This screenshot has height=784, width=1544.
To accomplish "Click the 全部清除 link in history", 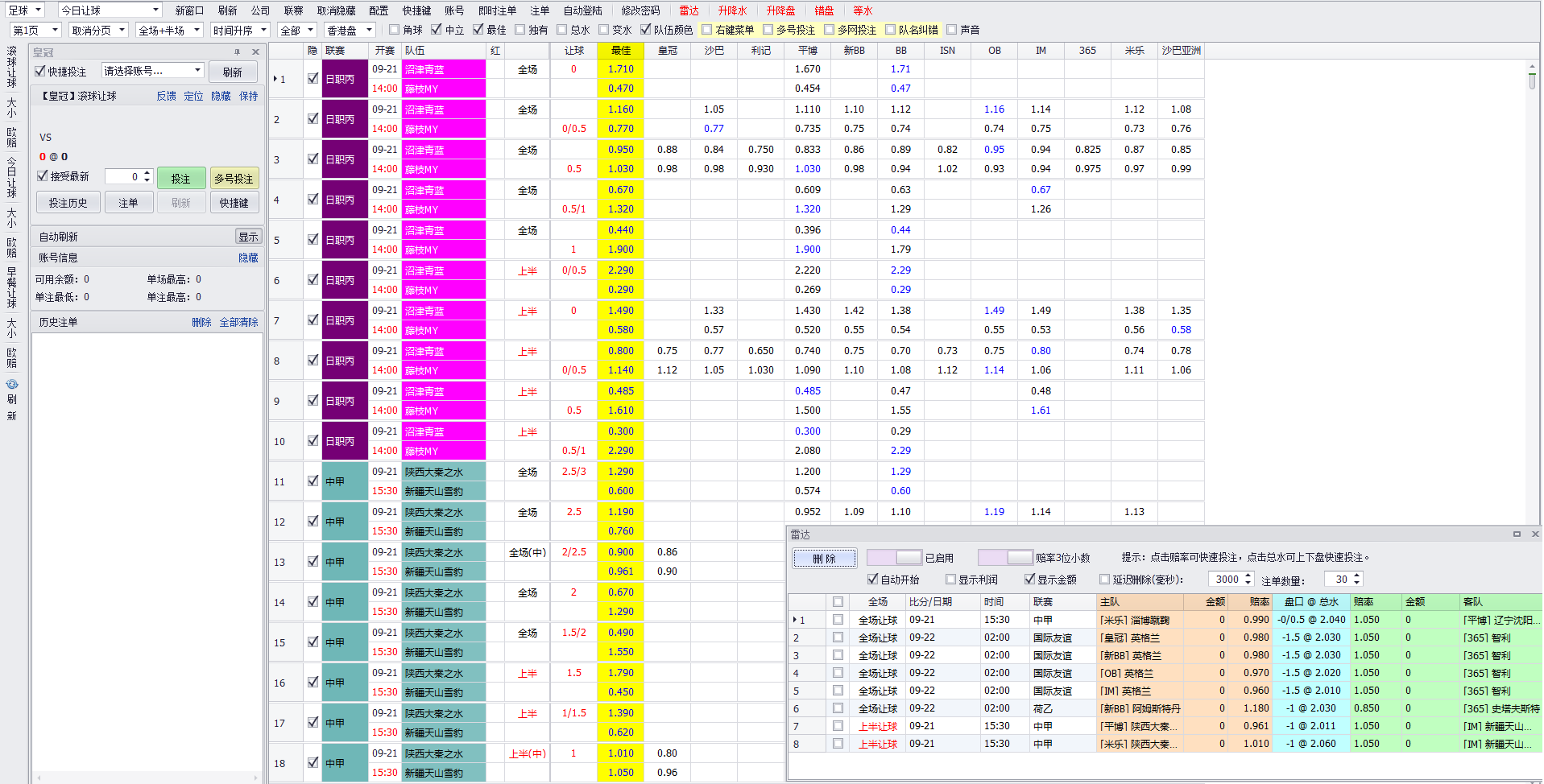I will tap(238, 322).
